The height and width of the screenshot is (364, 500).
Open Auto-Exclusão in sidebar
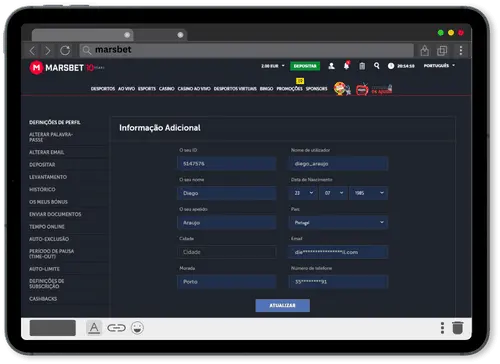coord(49,239)
